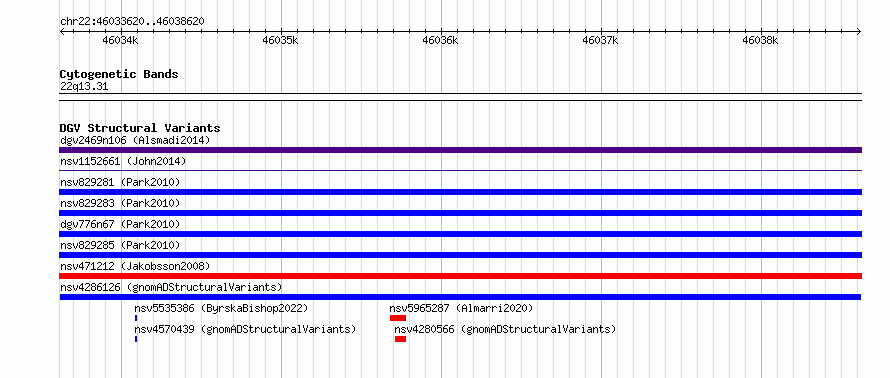Click the 22q13.31 band label
The width and height of the screenshot is (890, 378).
[84, 87]
